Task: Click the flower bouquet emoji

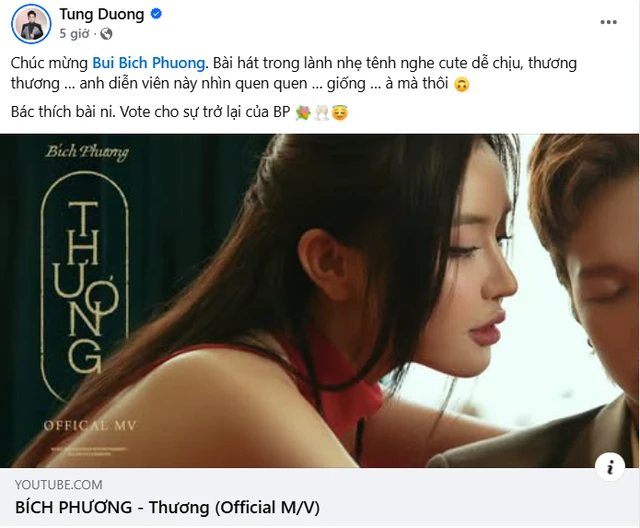Action: (x=302, y=112)
